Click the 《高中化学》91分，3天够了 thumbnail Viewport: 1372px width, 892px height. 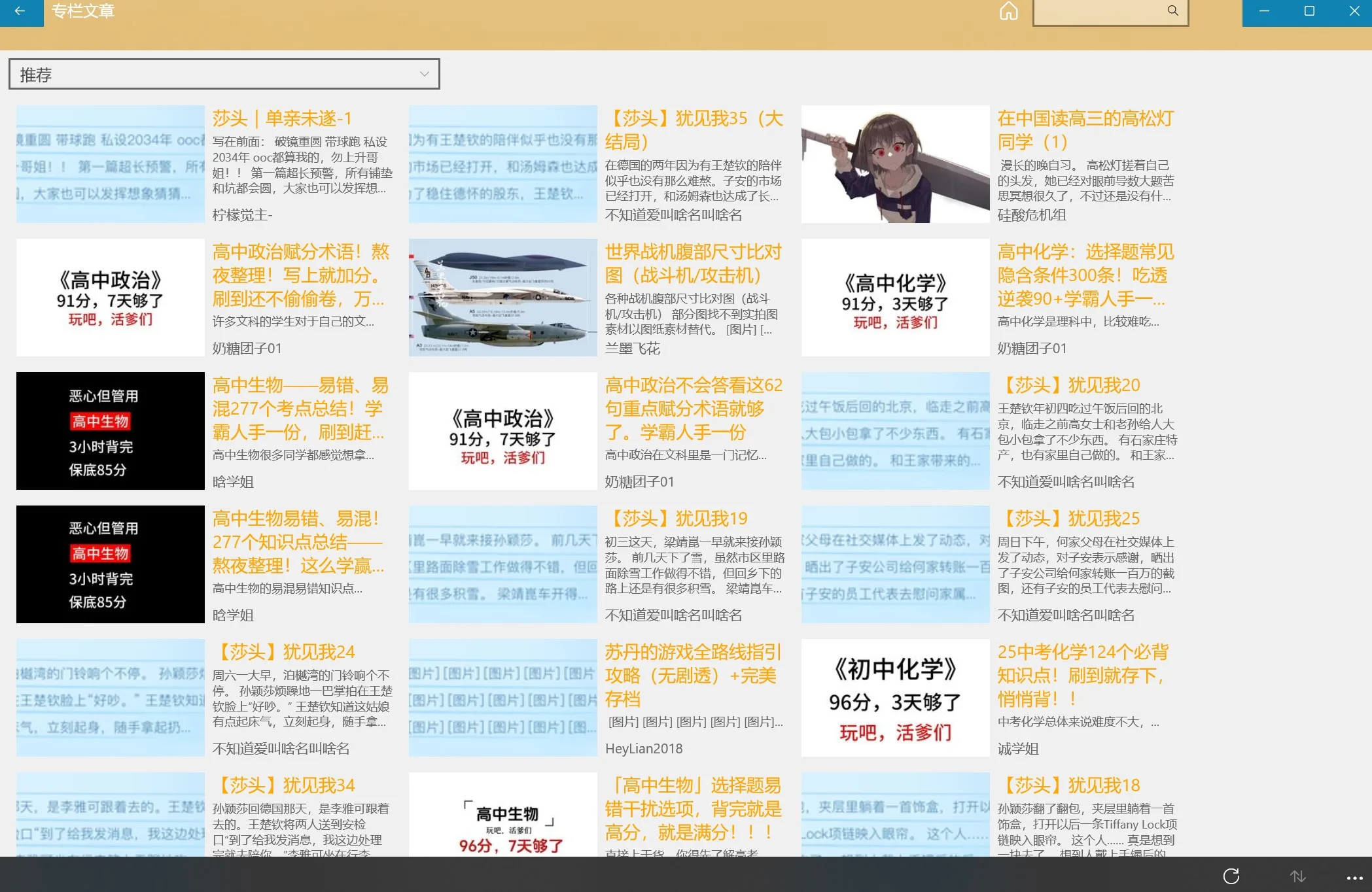pos(895,298)
